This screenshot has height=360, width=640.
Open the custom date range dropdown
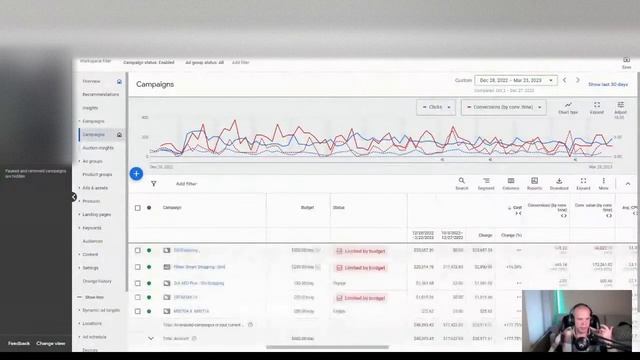point(516,80)
